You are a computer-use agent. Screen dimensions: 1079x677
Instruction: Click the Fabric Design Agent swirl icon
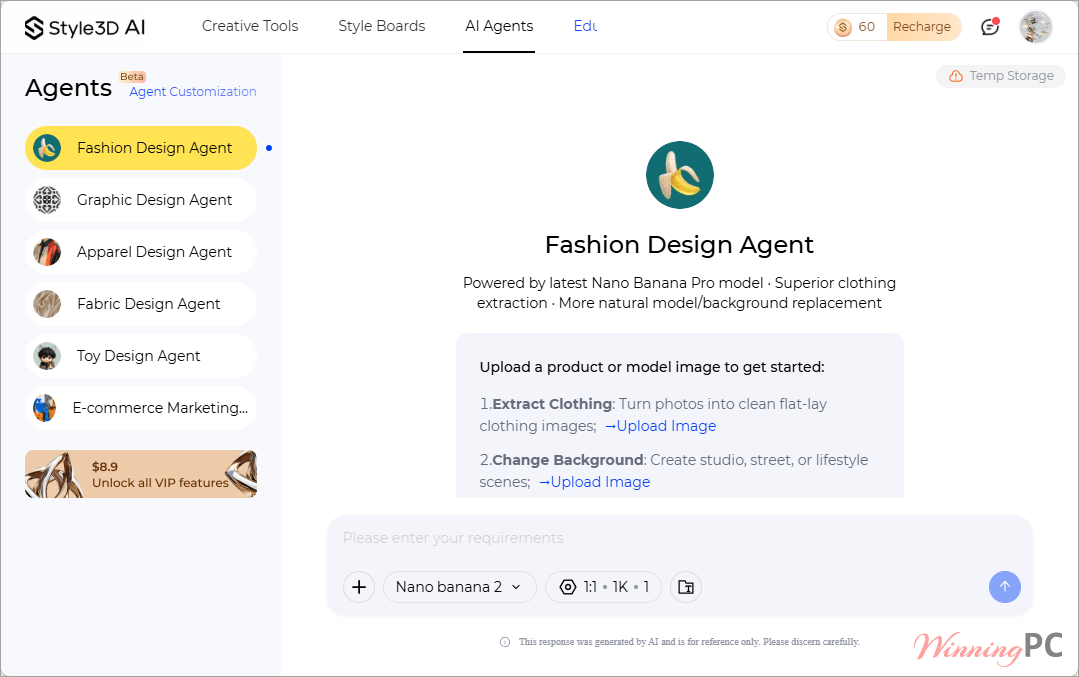click(47, 304)
